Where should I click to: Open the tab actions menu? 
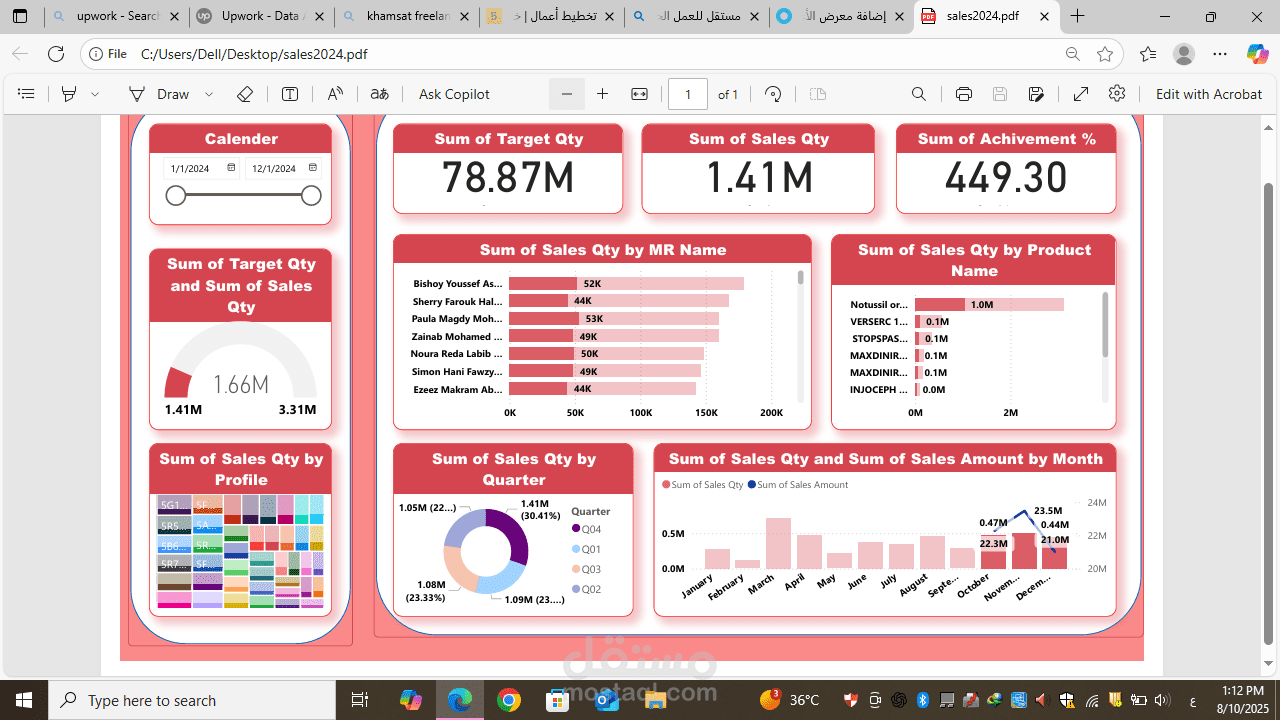point(20,17)
